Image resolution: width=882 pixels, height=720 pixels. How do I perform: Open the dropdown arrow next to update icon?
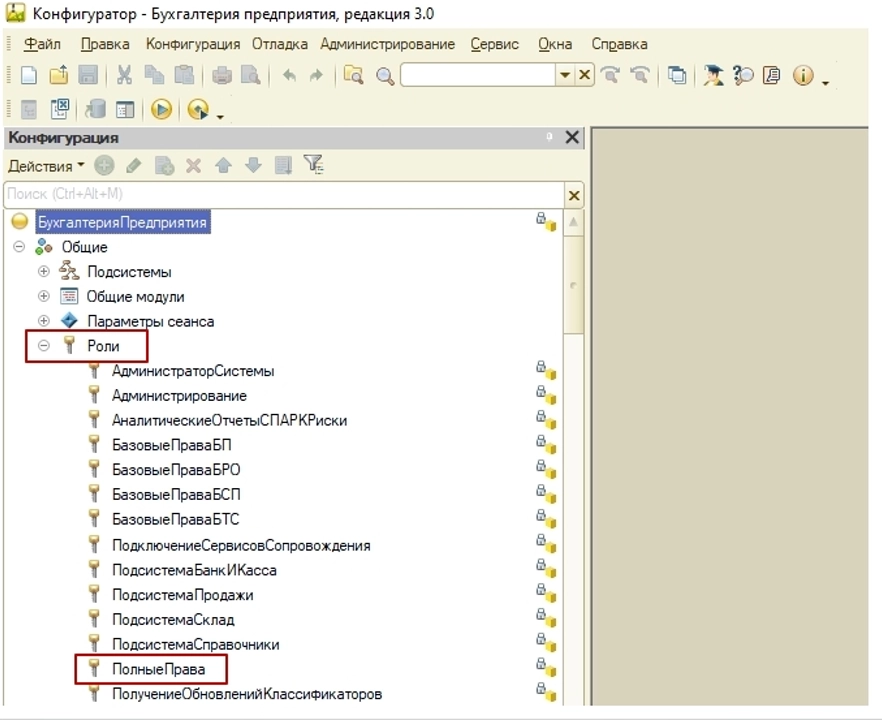pyautogui.click(x=220, y=116)
